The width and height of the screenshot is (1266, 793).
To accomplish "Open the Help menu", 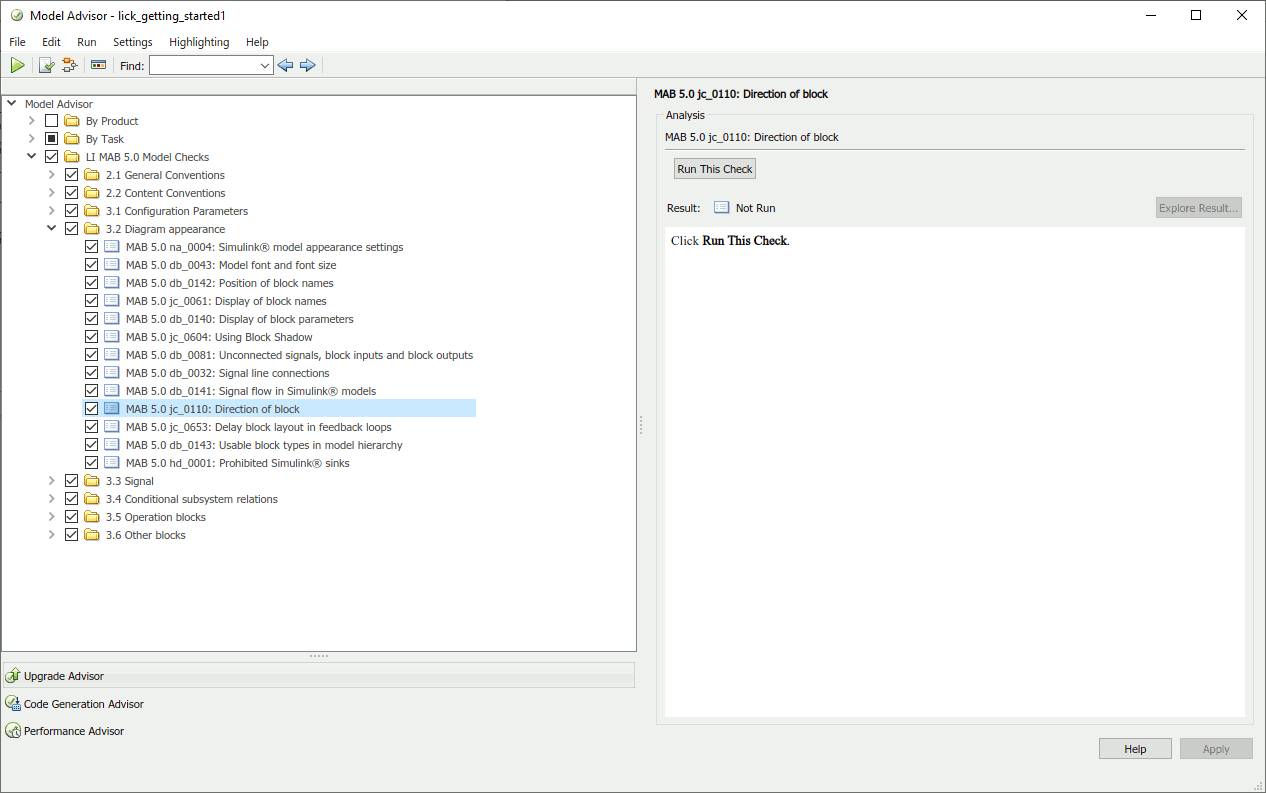I will click(x=257, y=42).
